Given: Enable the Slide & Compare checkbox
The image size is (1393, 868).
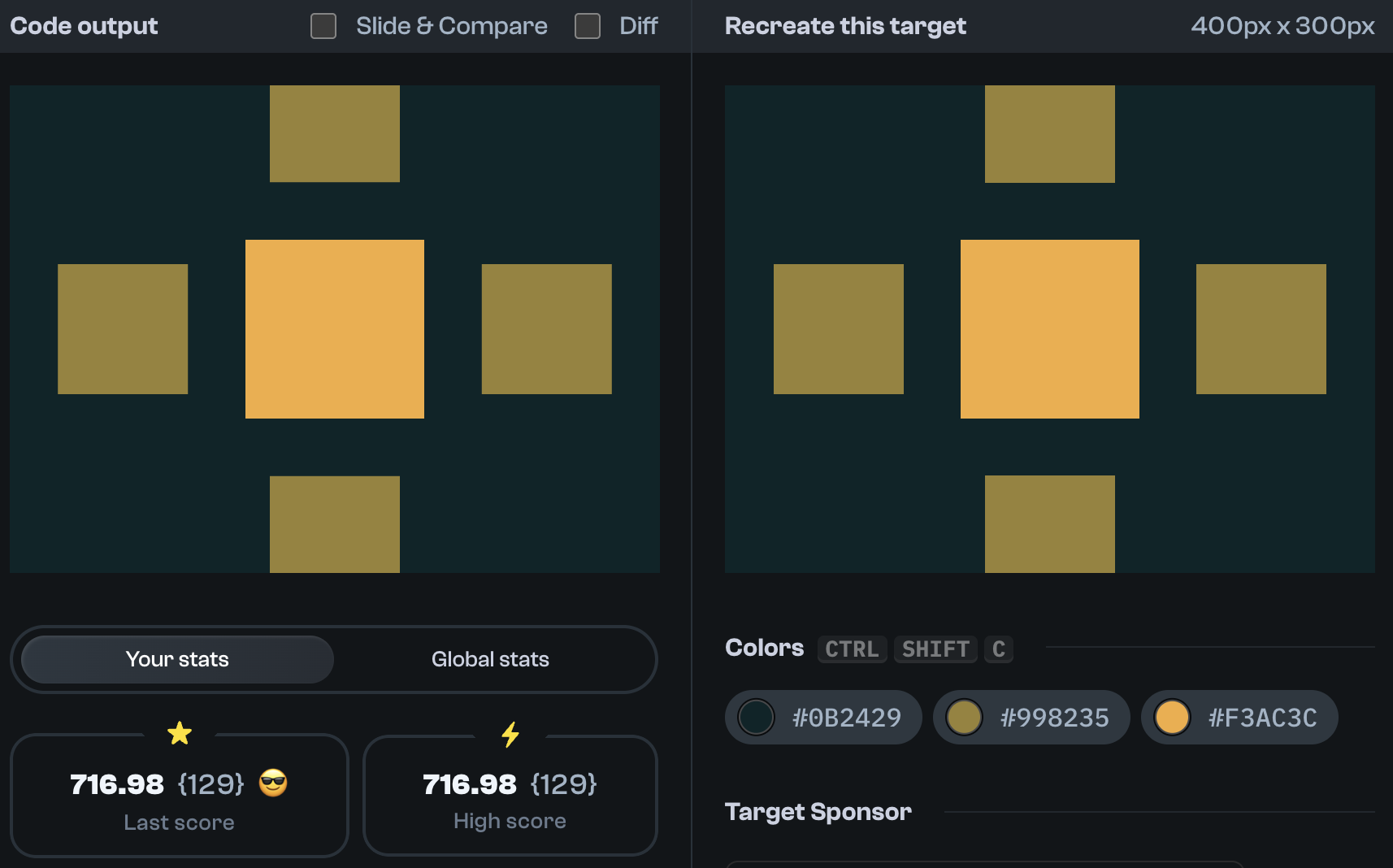Looking at the screenshot, I should point(323,26).
